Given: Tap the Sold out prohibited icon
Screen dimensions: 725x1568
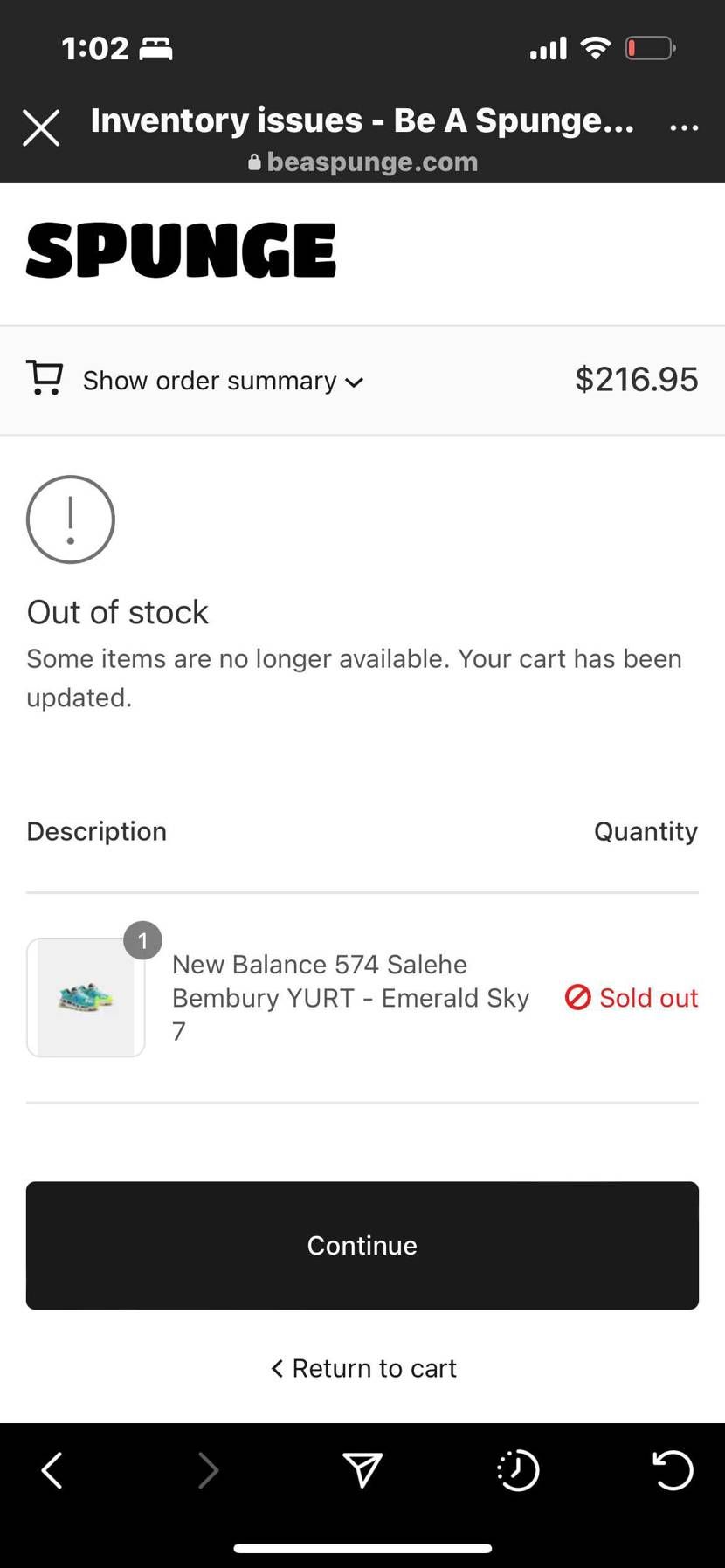Looking at the screenshot, I should [x=578, y=997].
